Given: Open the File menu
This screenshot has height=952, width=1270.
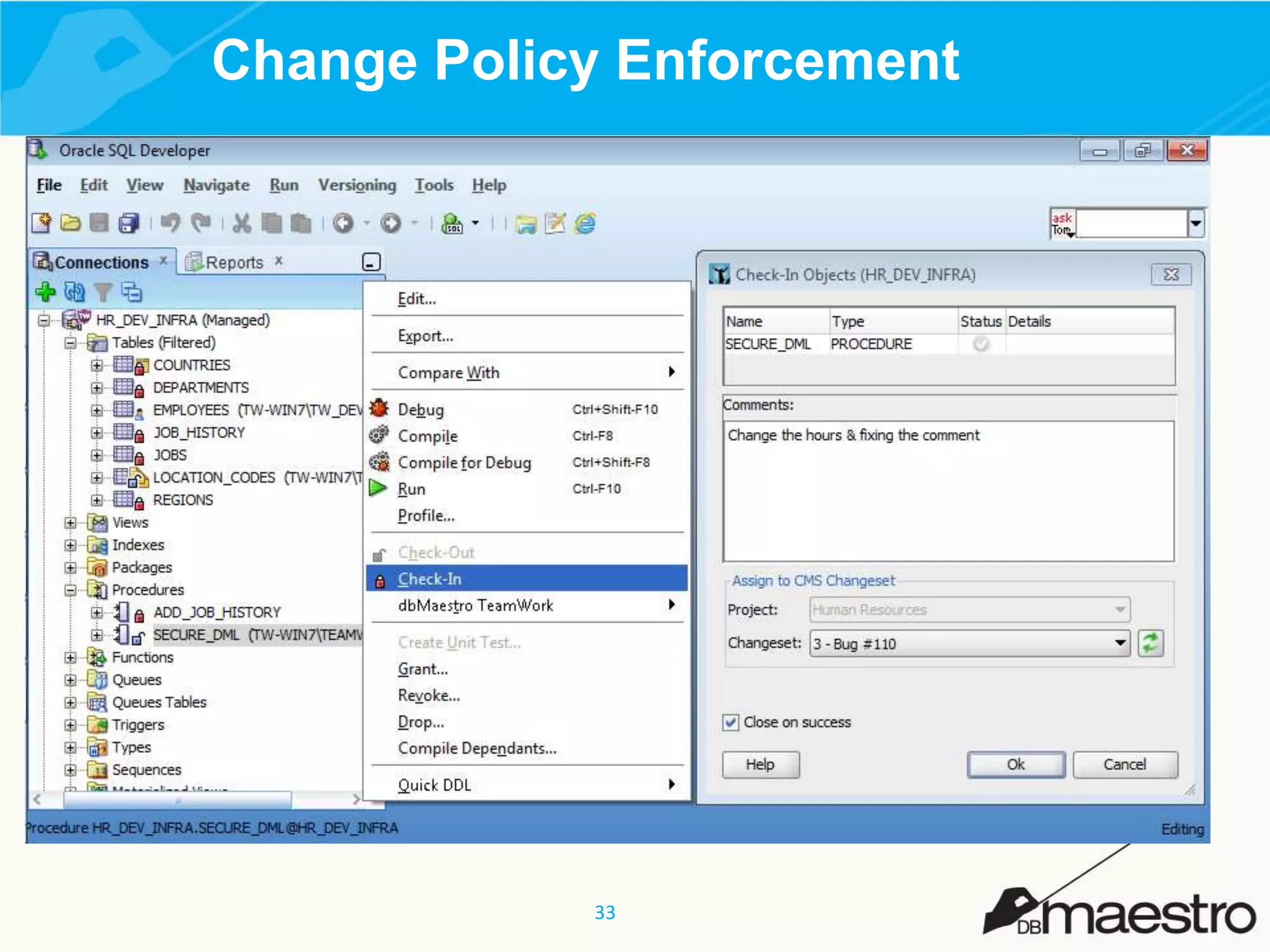Looking at the screenshot, I should 49,185.
